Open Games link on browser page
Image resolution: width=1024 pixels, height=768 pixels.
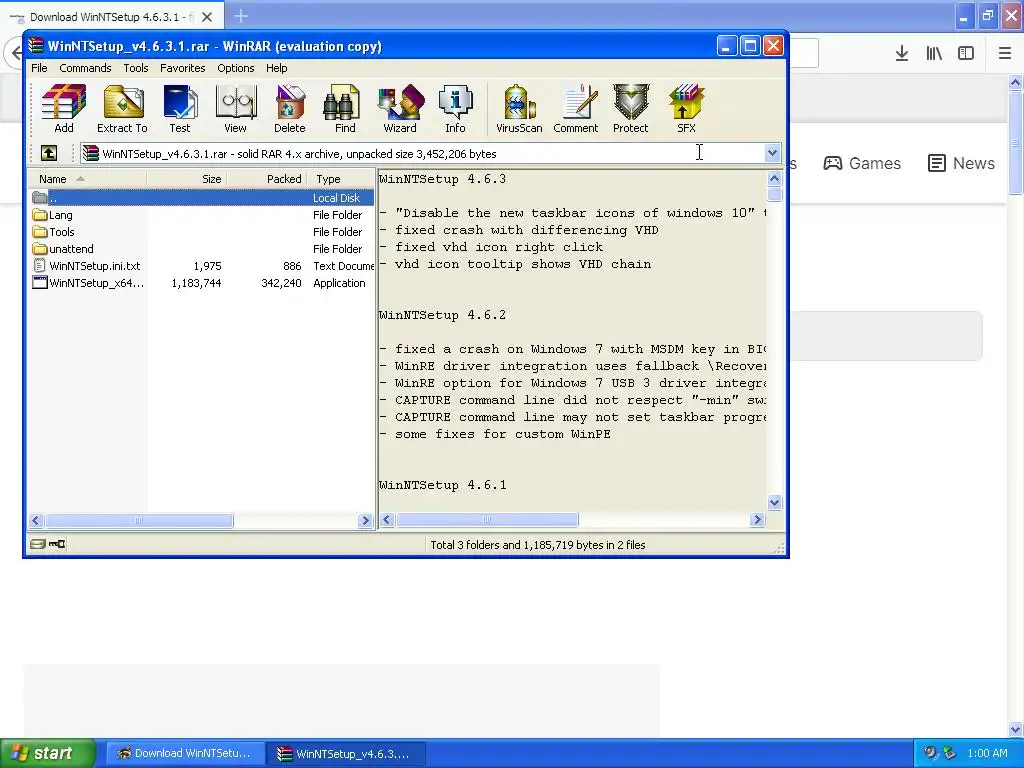[x=862, y=163]
